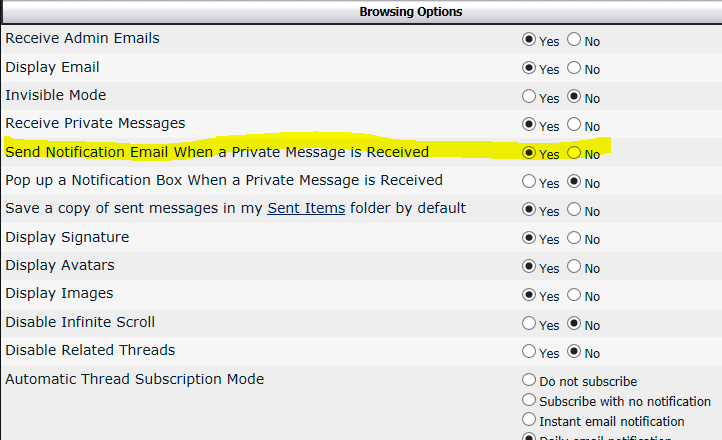Select No for Receive Private Messages

tap(574, 125)
